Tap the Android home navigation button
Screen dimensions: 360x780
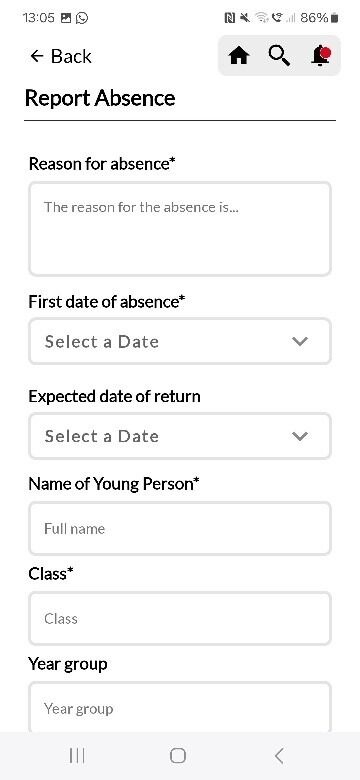(x=178, y=756)
